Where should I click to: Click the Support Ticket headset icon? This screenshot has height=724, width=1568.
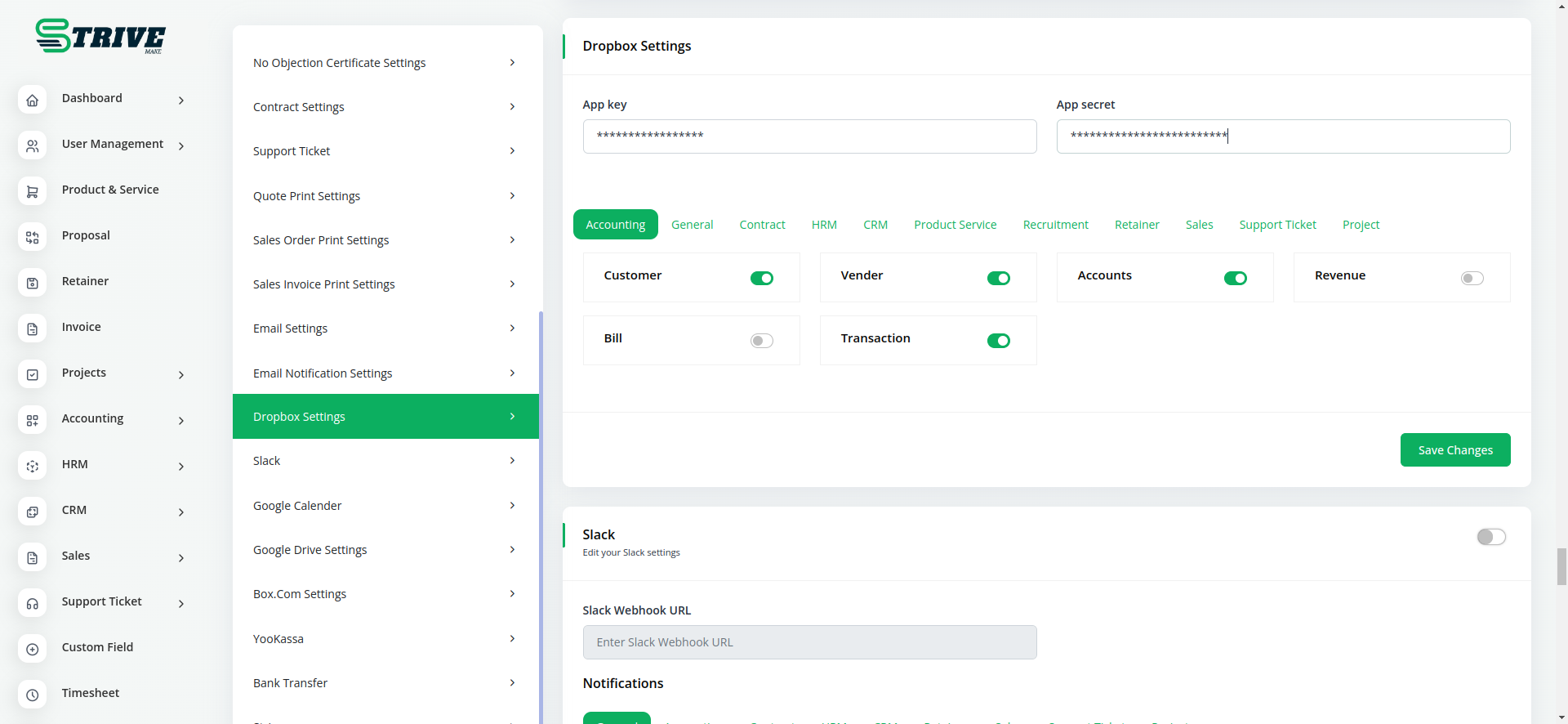tap(32, 603)
